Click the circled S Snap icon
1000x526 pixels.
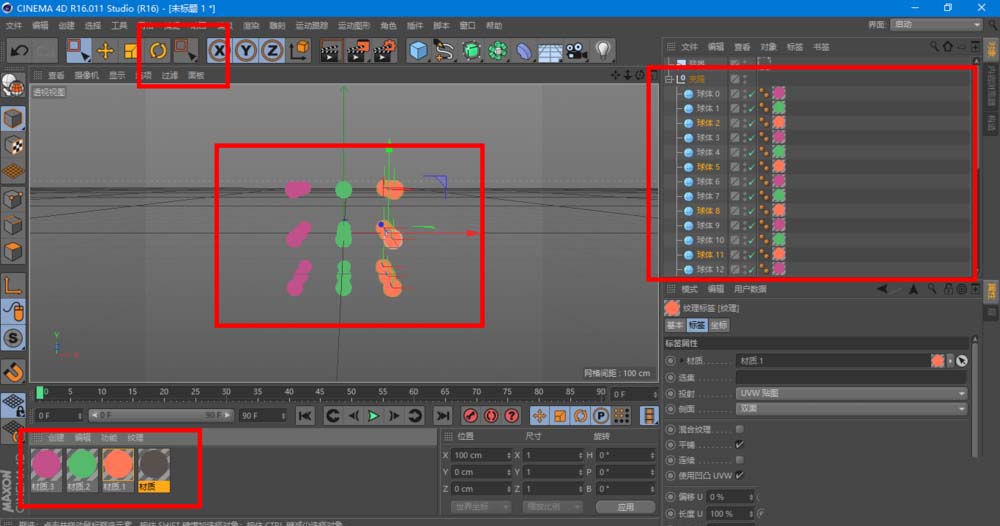tap(13, 338)
